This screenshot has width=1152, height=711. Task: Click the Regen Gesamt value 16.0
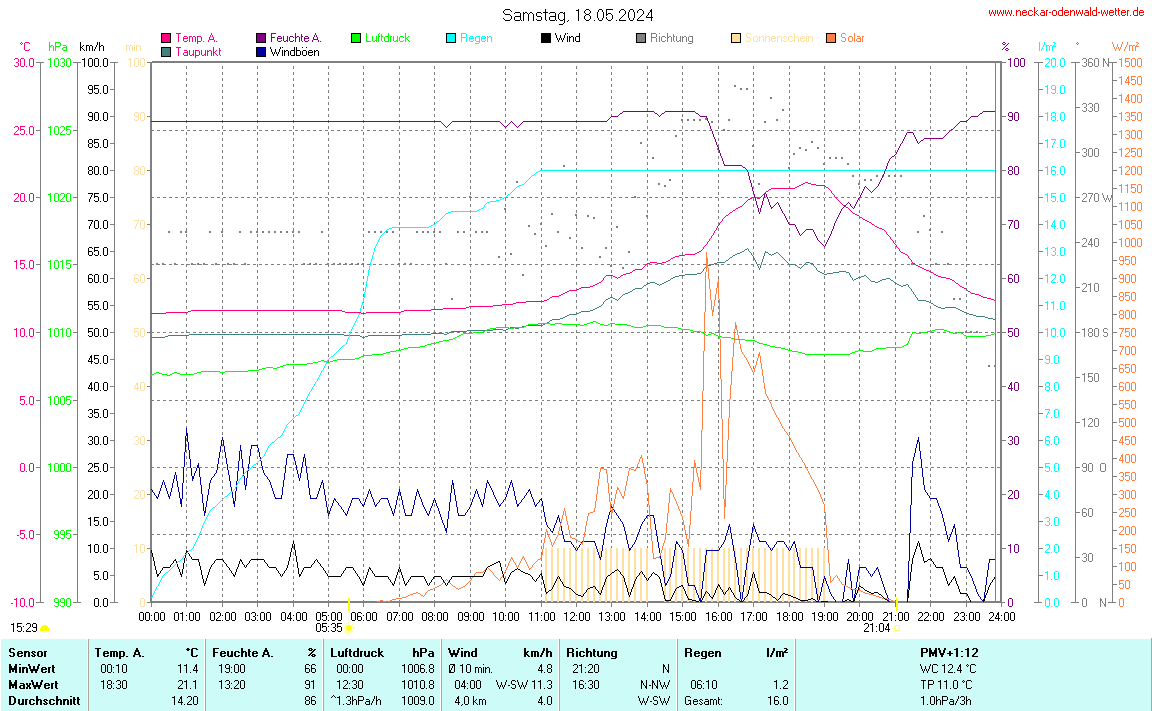click(x=777, y=701)
